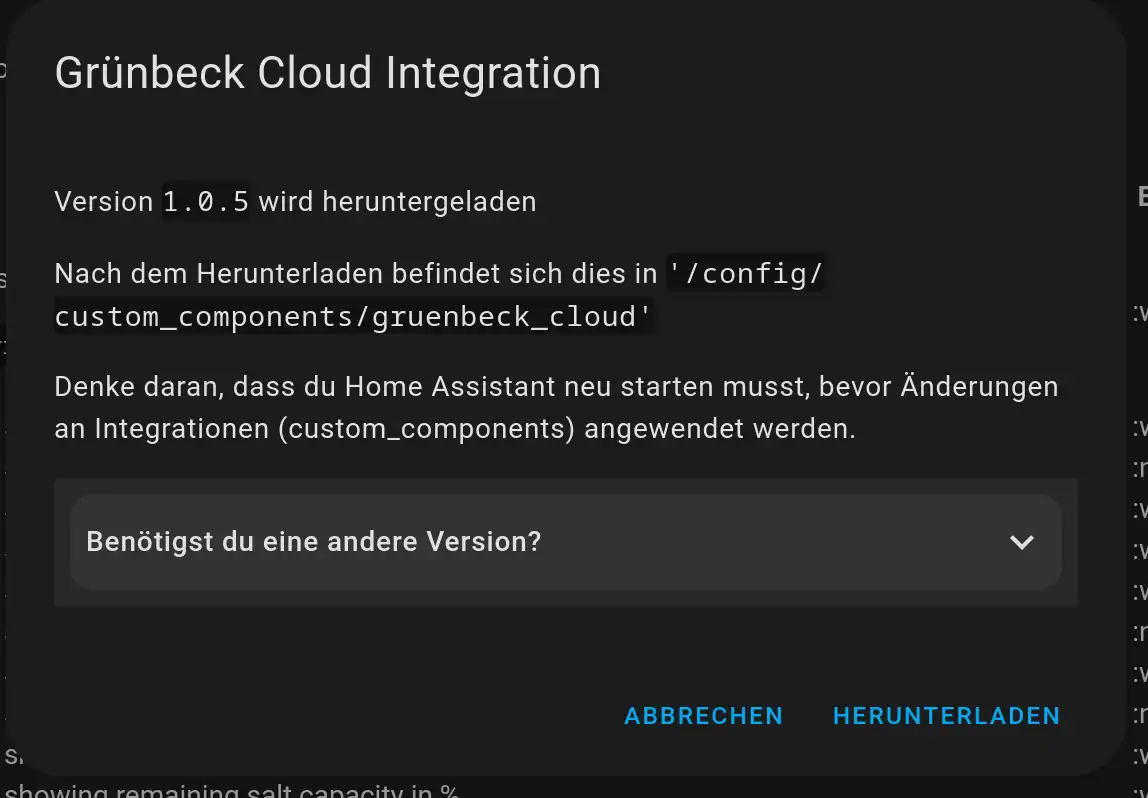Click the chevron arrow in the version expander
1148x798 pixels.
(1021, 542)
